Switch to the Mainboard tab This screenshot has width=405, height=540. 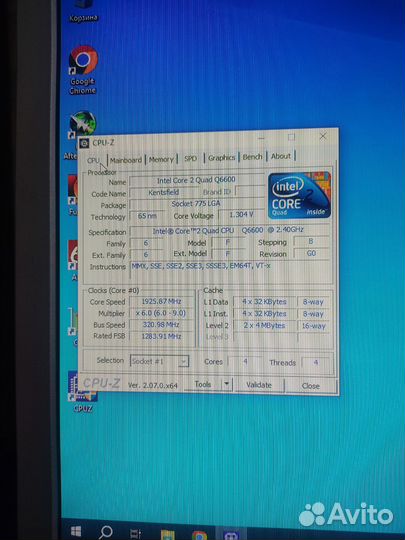pyautogui.click(x=126, y=160)
